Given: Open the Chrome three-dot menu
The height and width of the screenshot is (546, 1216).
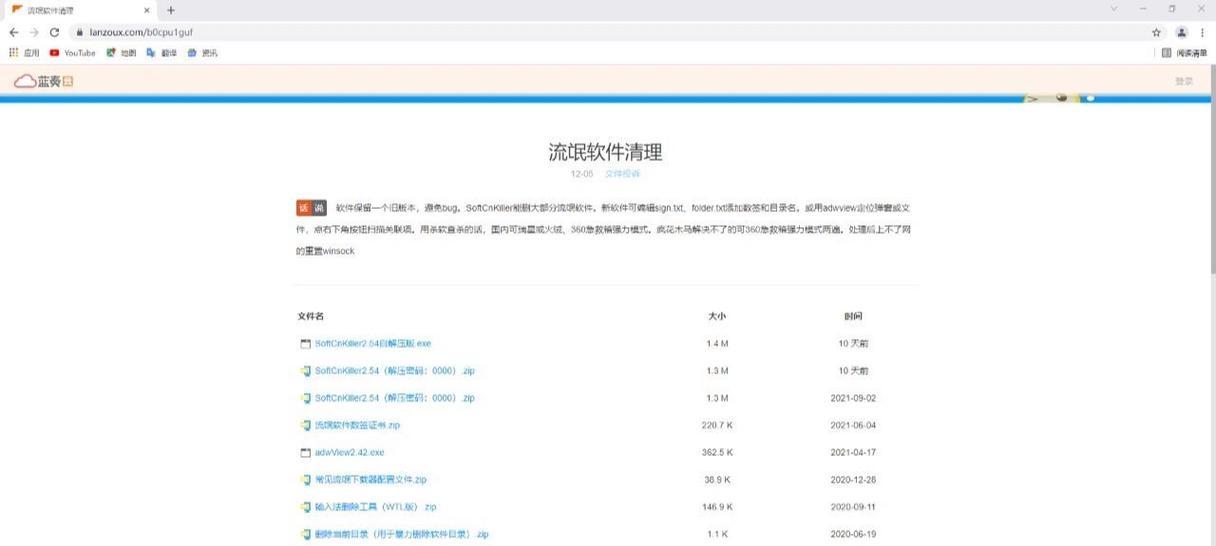Looking at the screenshot, I should click(x=1202, y=32).
